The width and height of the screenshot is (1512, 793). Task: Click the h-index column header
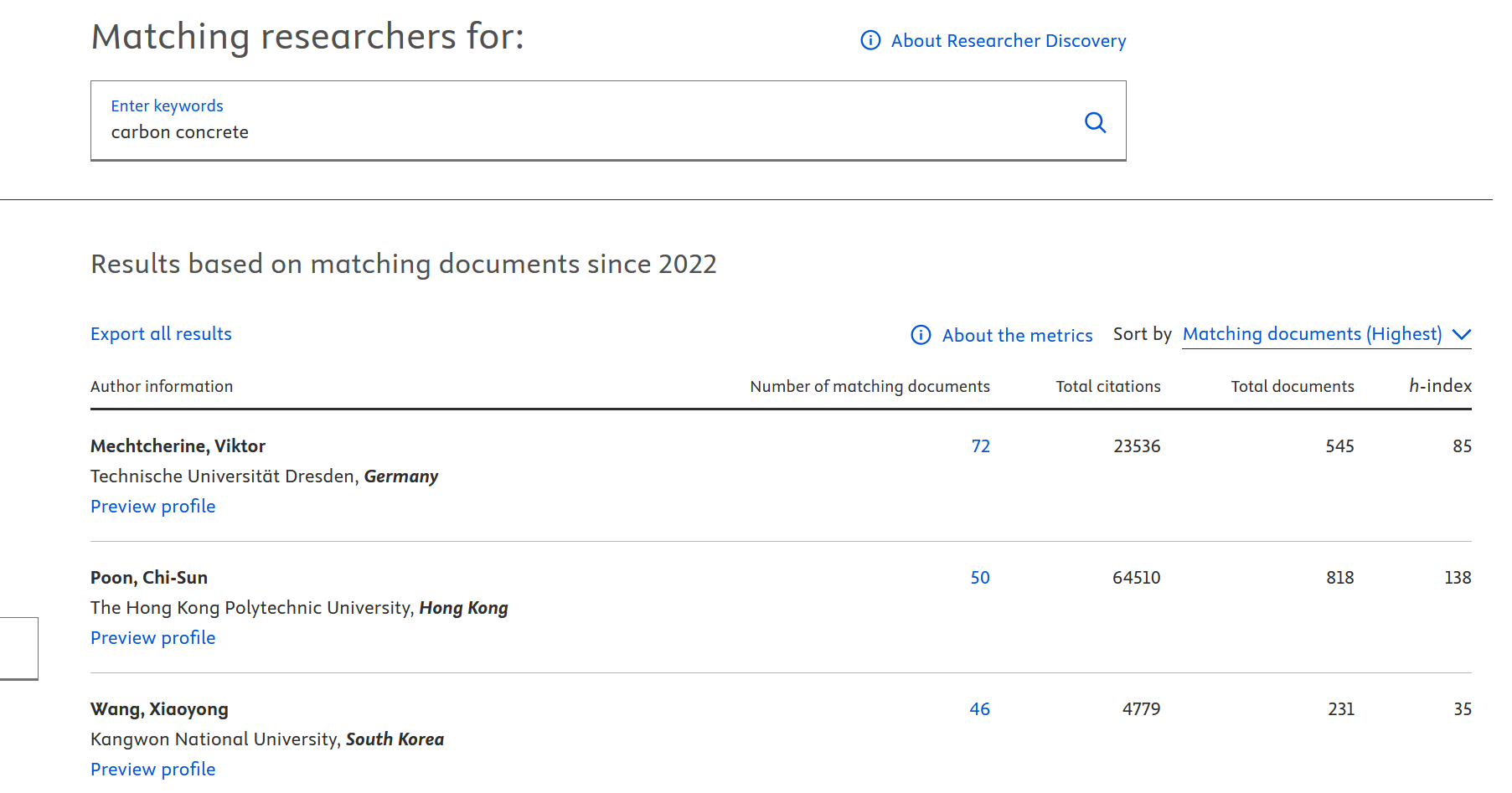(1439, 385)
